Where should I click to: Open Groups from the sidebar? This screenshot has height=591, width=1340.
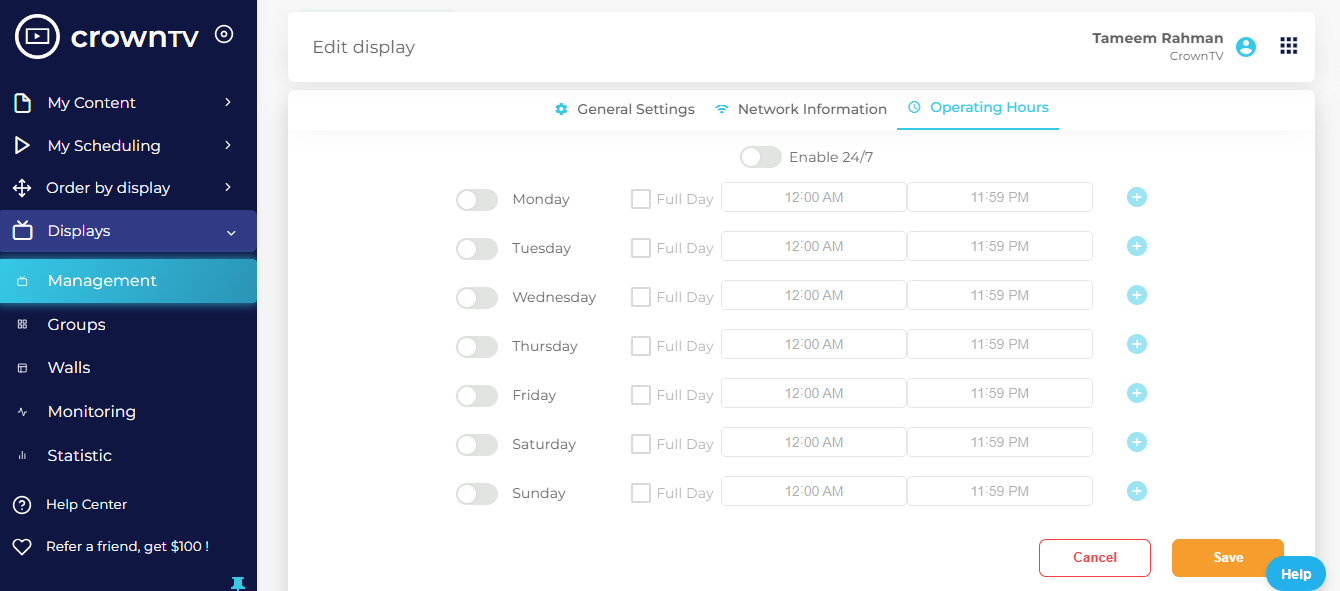click(x=76, y=324)
